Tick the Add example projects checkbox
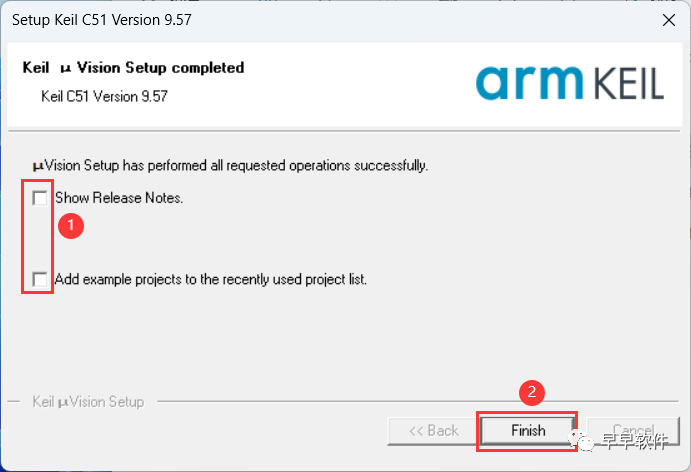 [40, 279]
